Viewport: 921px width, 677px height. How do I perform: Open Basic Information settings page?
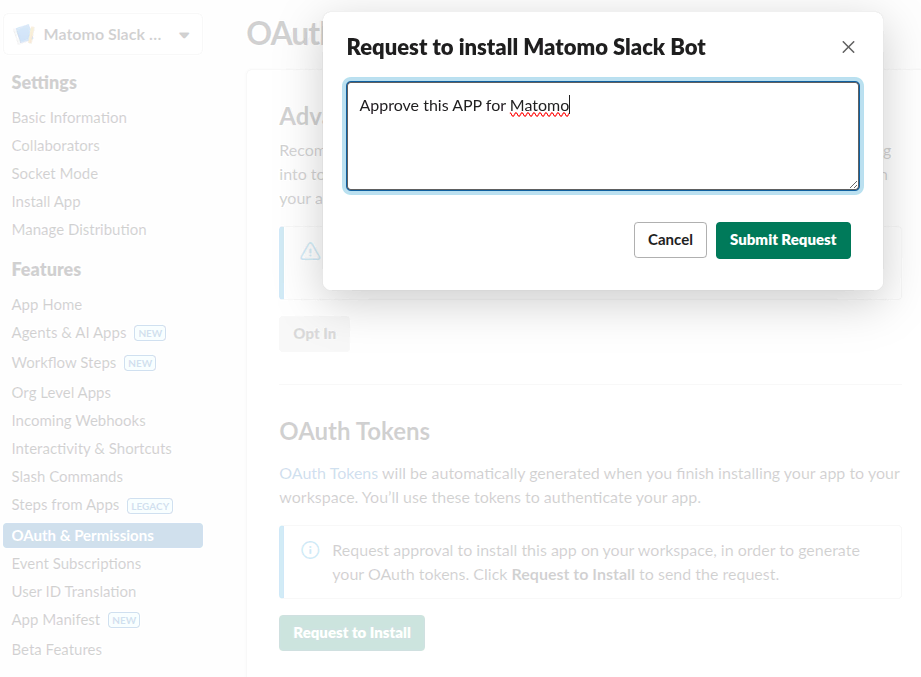coord(69,118)
